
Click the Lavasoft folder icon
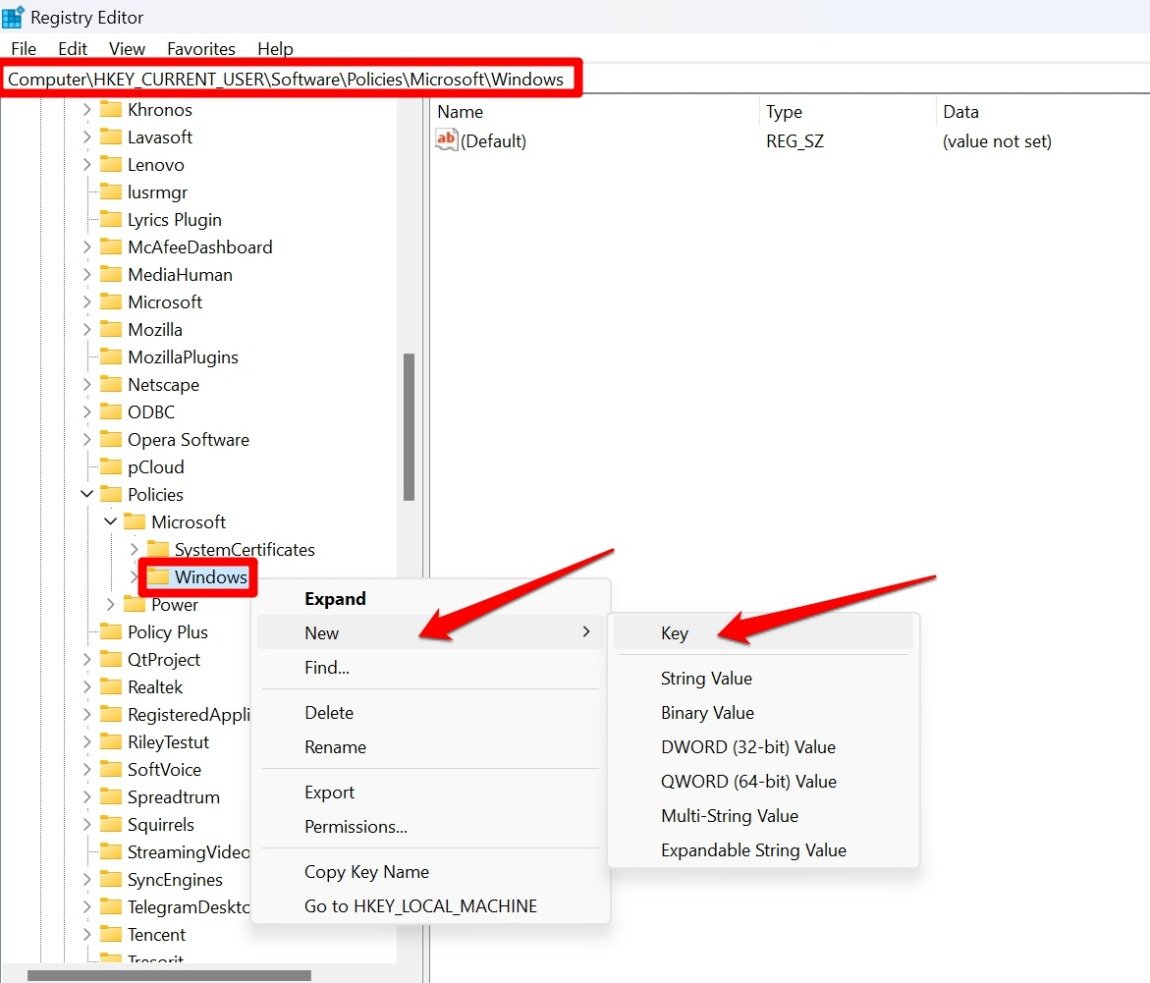pyautogui.click(x=111, y=137)
